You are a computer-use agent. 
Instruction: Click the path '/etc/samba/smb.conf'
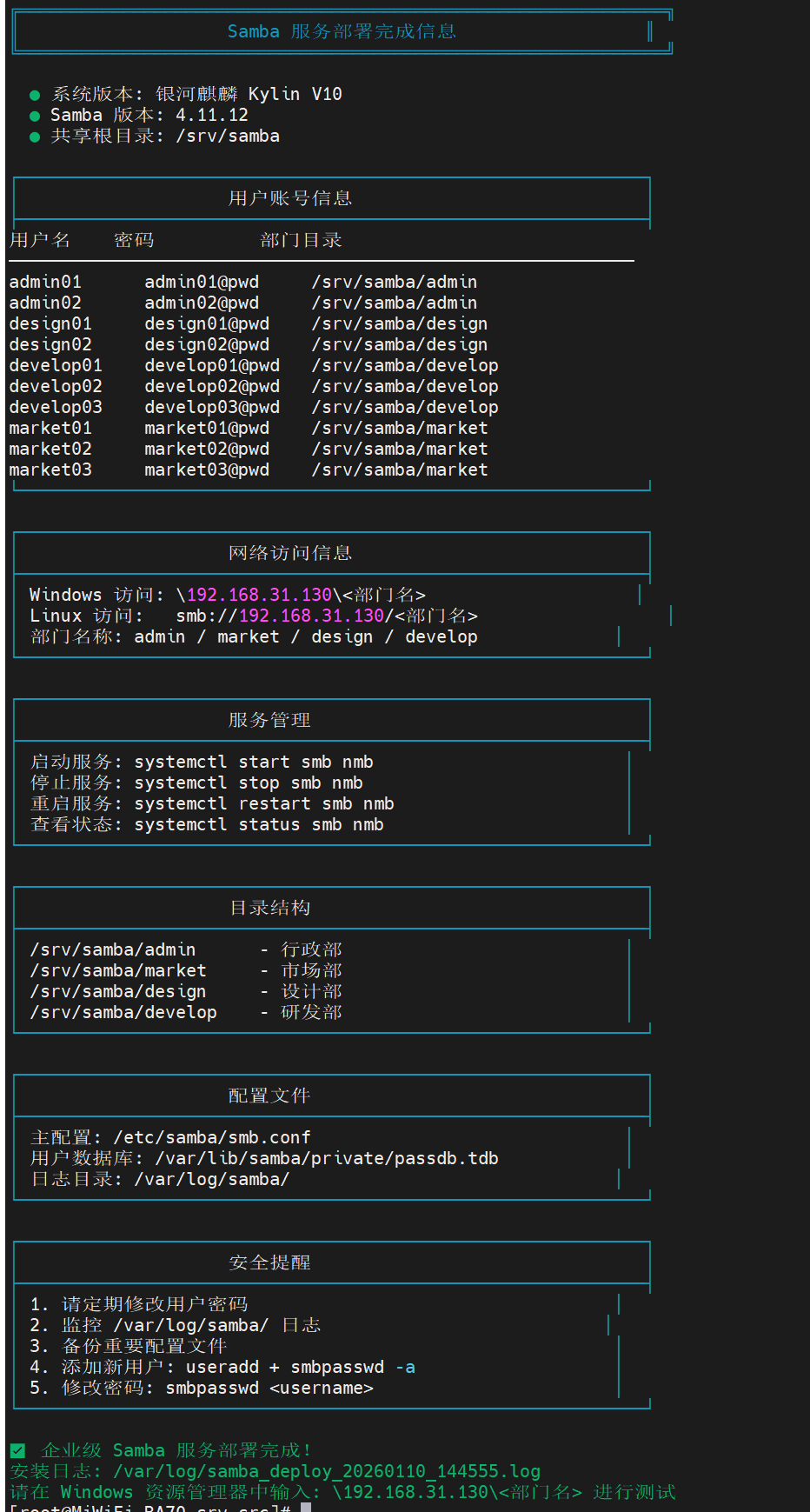(212, 1137)
